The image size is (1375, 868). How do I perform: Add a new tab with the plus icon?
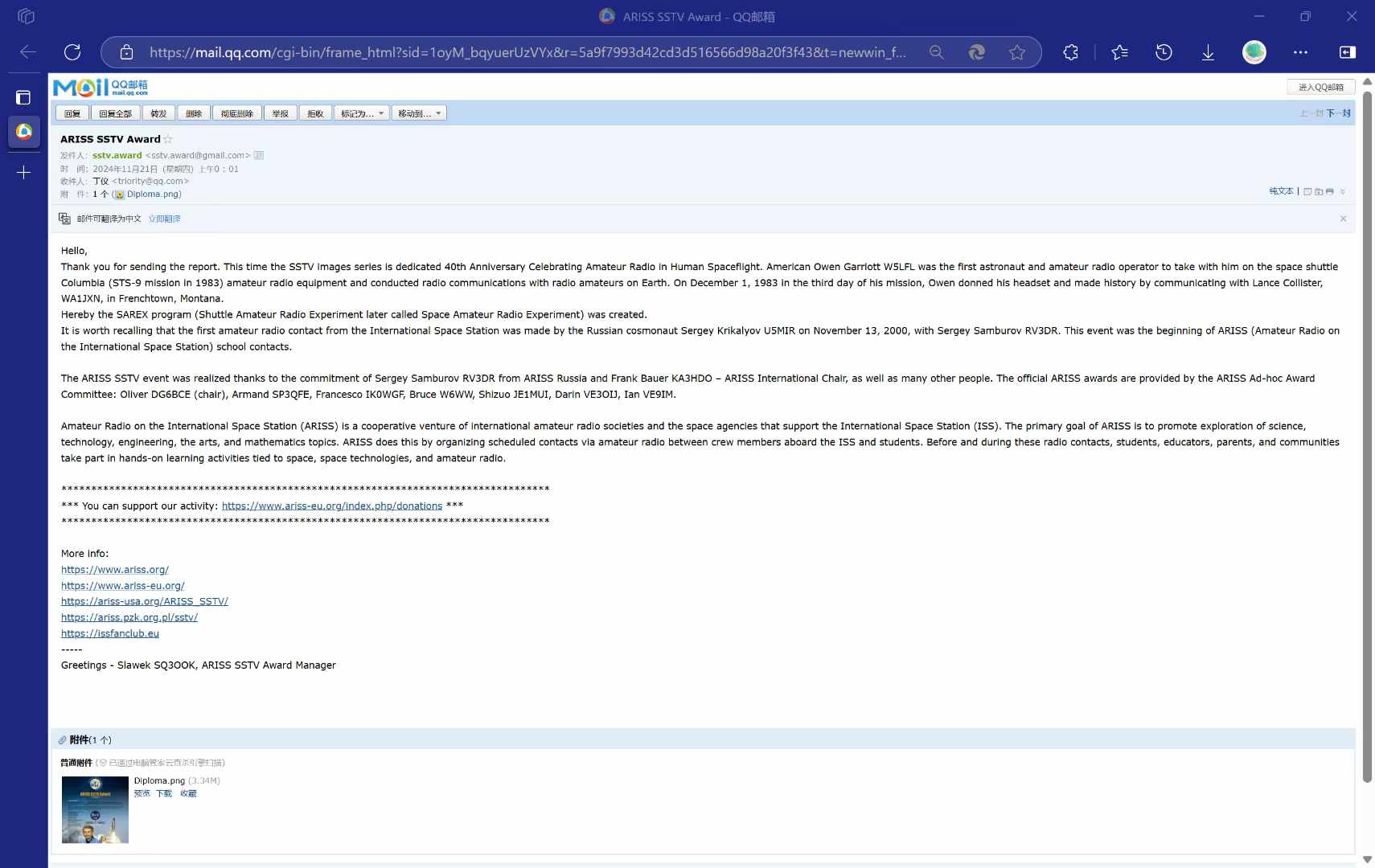coord(24,172)
